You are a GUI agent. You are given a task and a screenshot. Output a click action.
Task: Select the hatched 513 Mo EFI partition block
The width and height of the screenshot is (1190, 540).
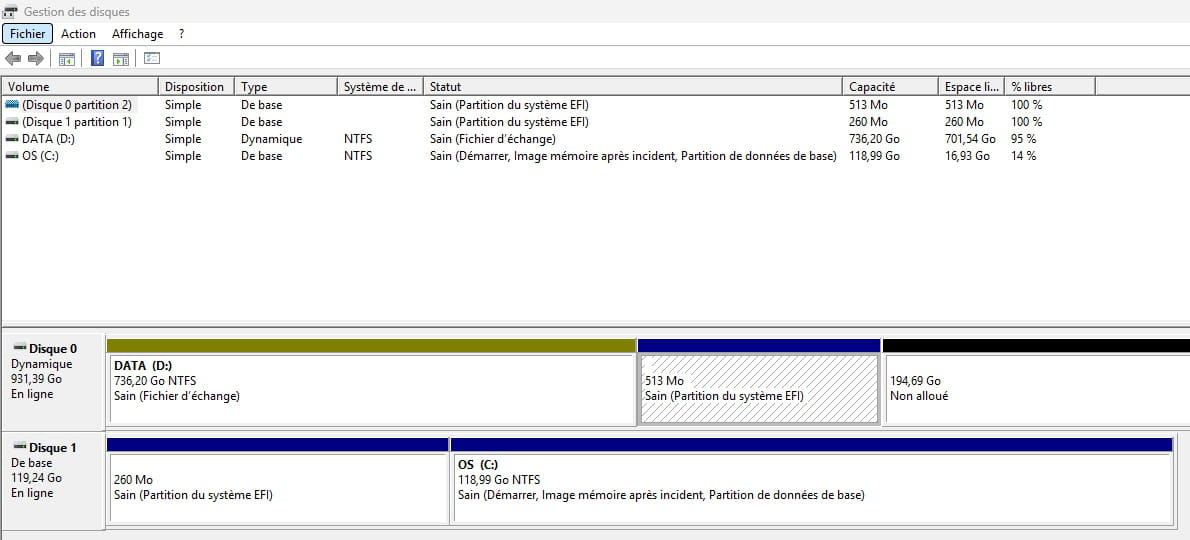[x=759, y=382]
